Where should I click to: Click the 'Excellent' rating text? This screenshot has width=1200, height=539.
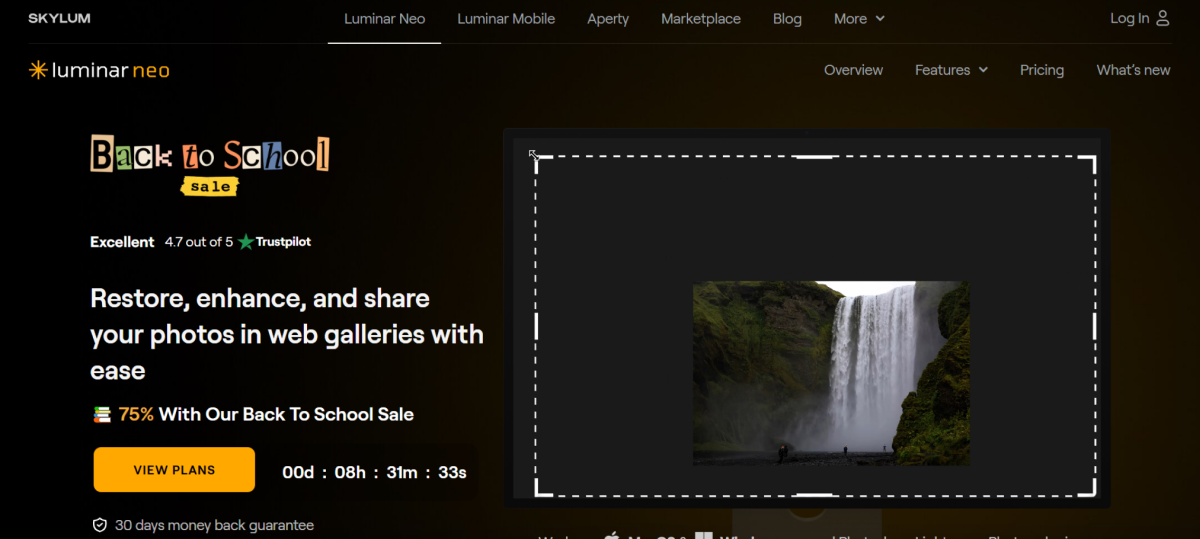point(122,242)
